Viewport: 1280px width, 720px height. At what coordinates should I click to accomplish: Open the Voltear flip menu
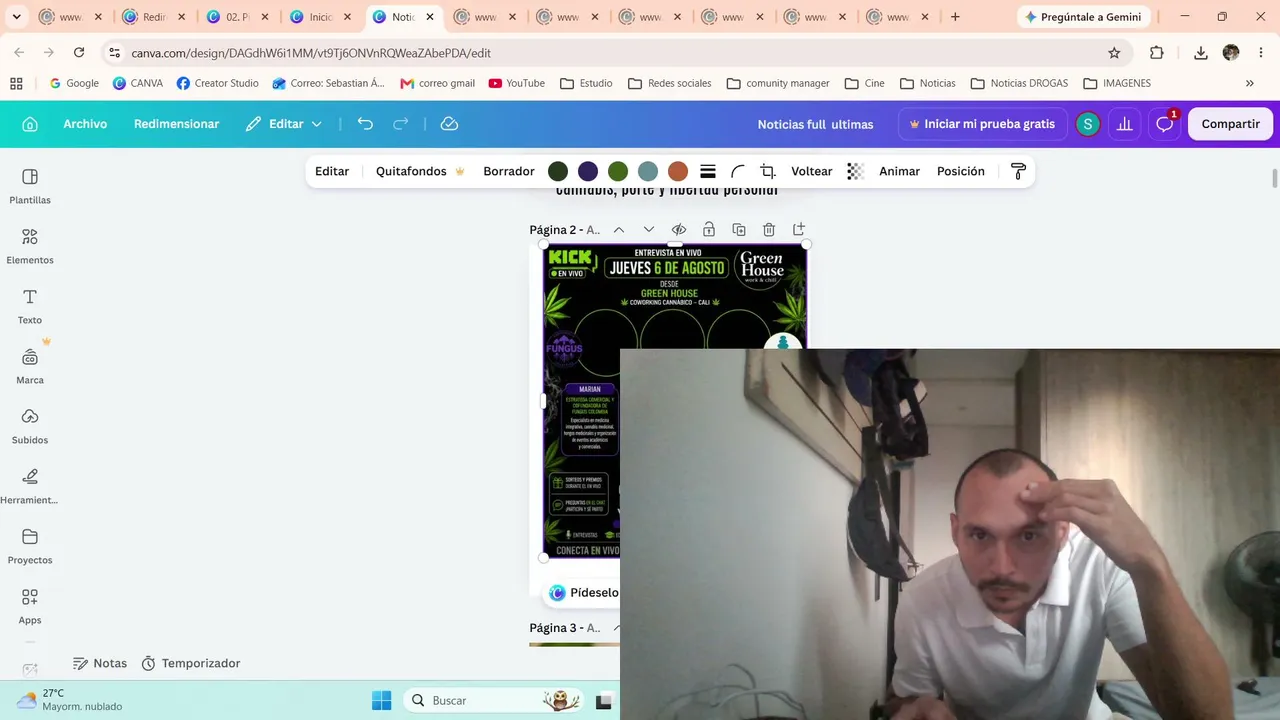[812, 171]
